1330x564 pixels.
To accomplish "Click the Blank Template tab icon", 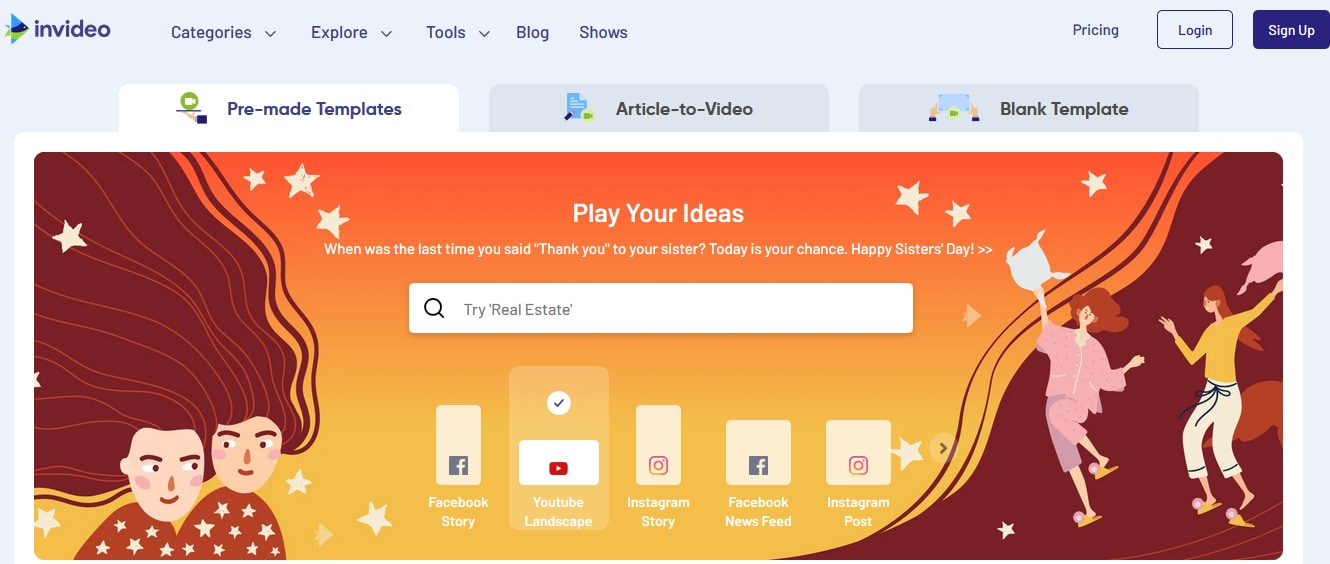I will (x=953, y=108).
